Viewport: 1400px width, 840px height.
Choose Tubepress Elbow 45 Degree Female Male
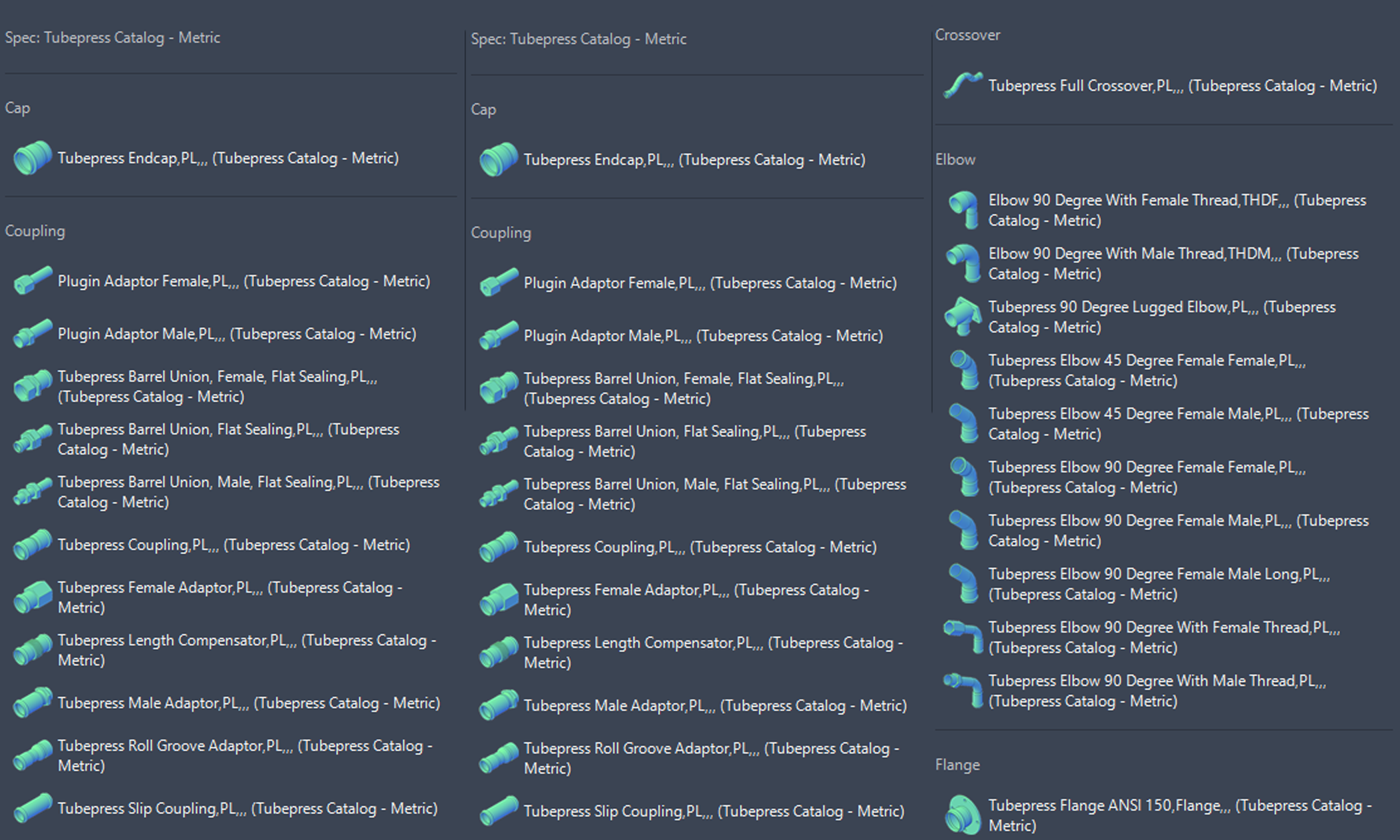(1177, 423)
